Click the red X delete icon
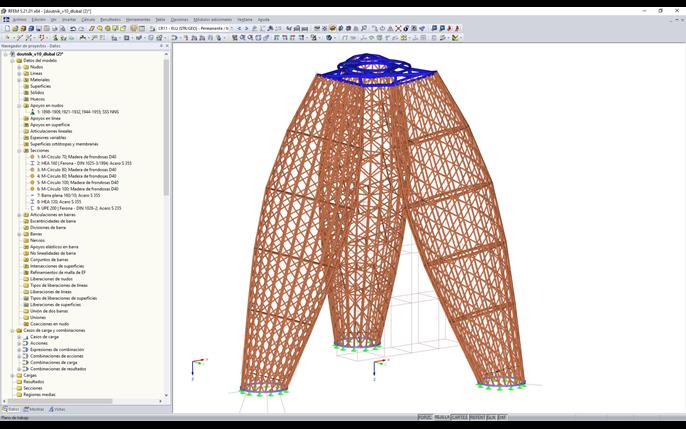 click(398, 28)
